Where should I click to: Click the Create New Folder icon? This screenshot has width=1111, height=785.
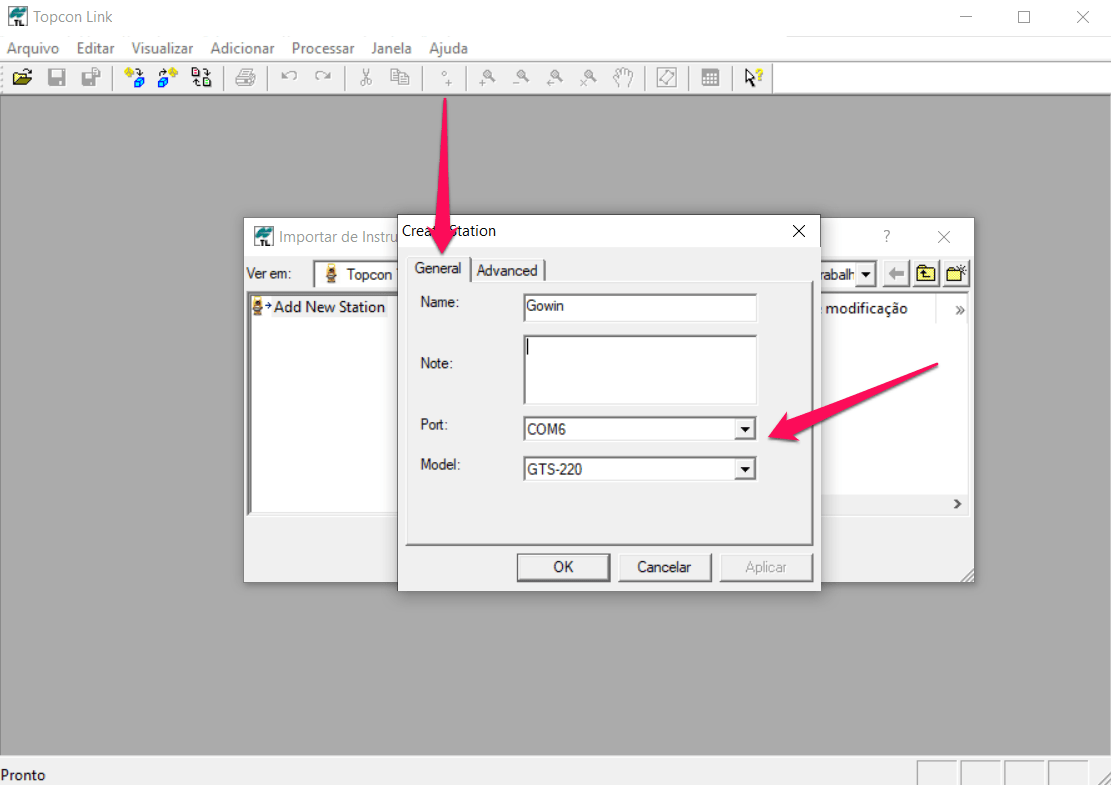pos(956,273)
